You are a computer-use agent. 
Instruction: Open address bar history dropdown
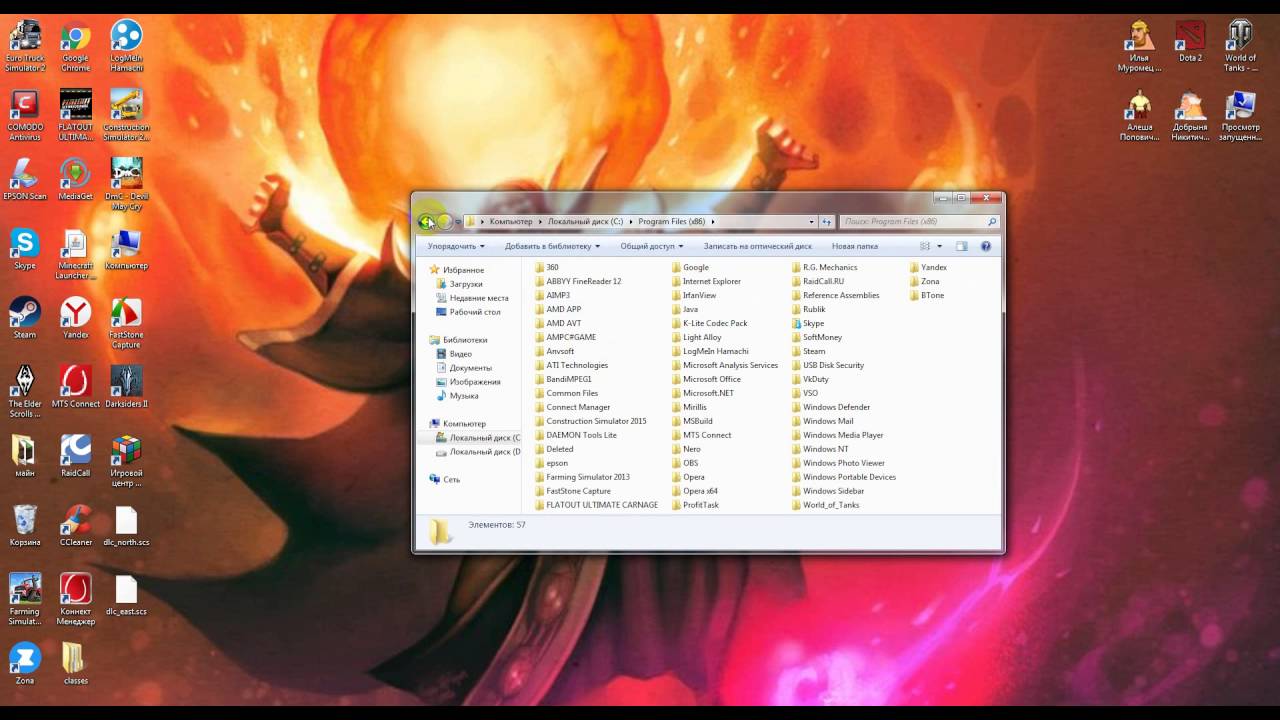coord(811,222)
